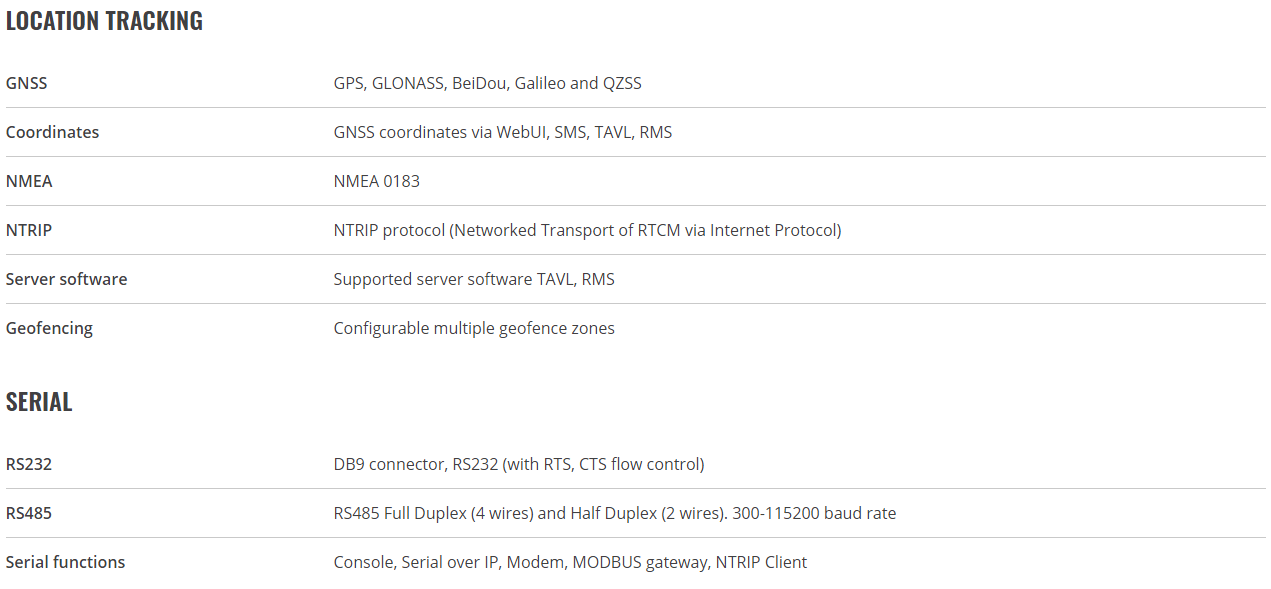Select Configurable multiple geofence zones text
Screen dimensions: 1271x589
pos(474,328)
